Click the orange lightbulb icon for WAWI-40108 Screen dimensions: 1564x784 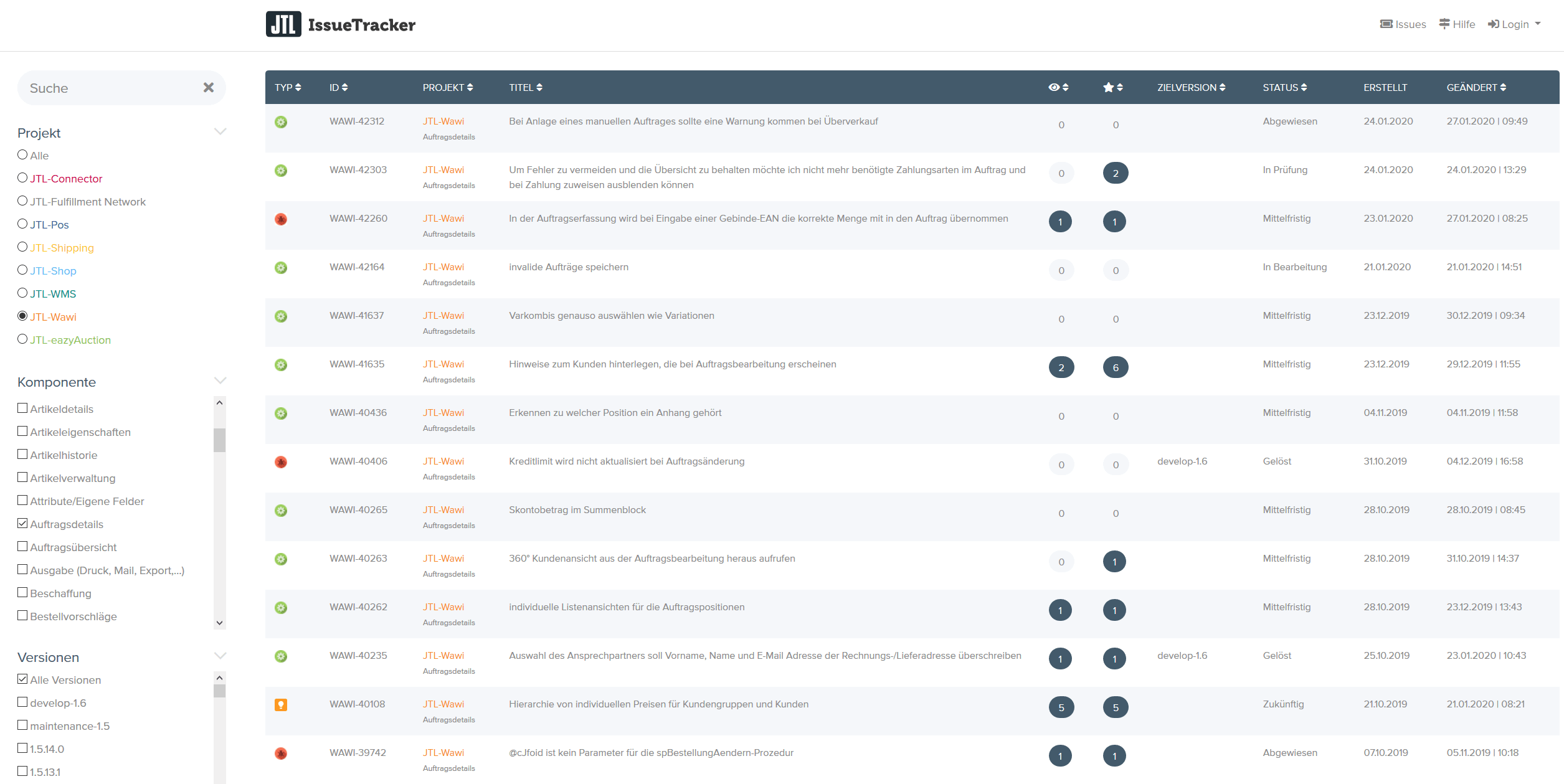(281, 705)
